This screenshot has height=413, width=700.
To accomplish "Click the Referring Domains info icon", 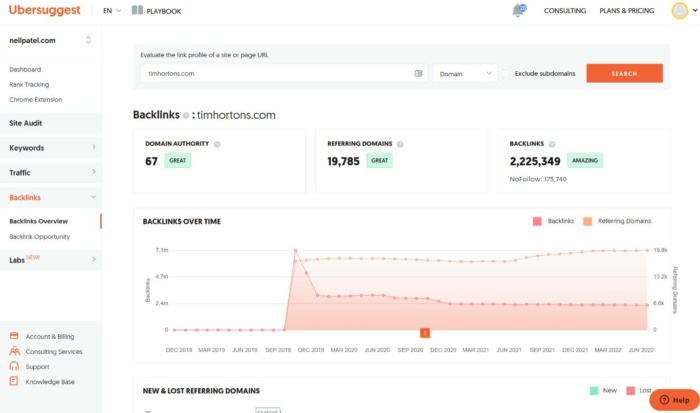I will click(401, 144).
